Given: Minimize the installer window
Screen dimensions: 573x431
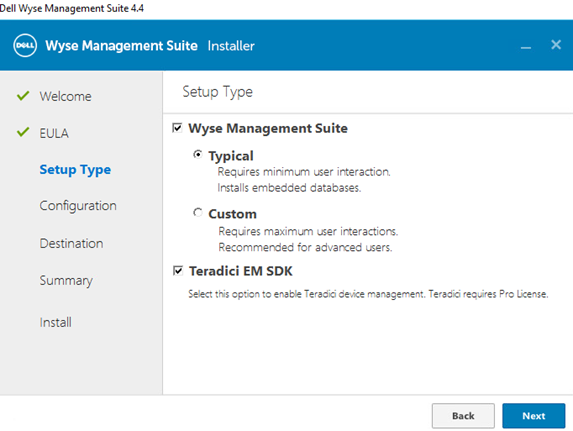Looking at the screenshot, I should point(526,48).
